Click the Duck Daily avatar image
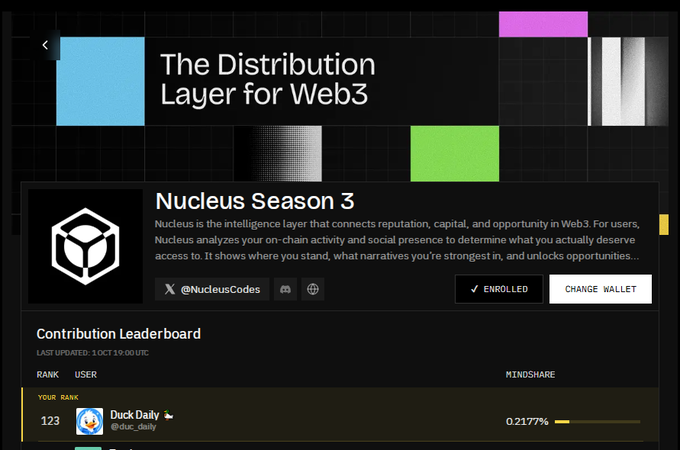The width and height of the screenshot is (680, 450). 90,421
